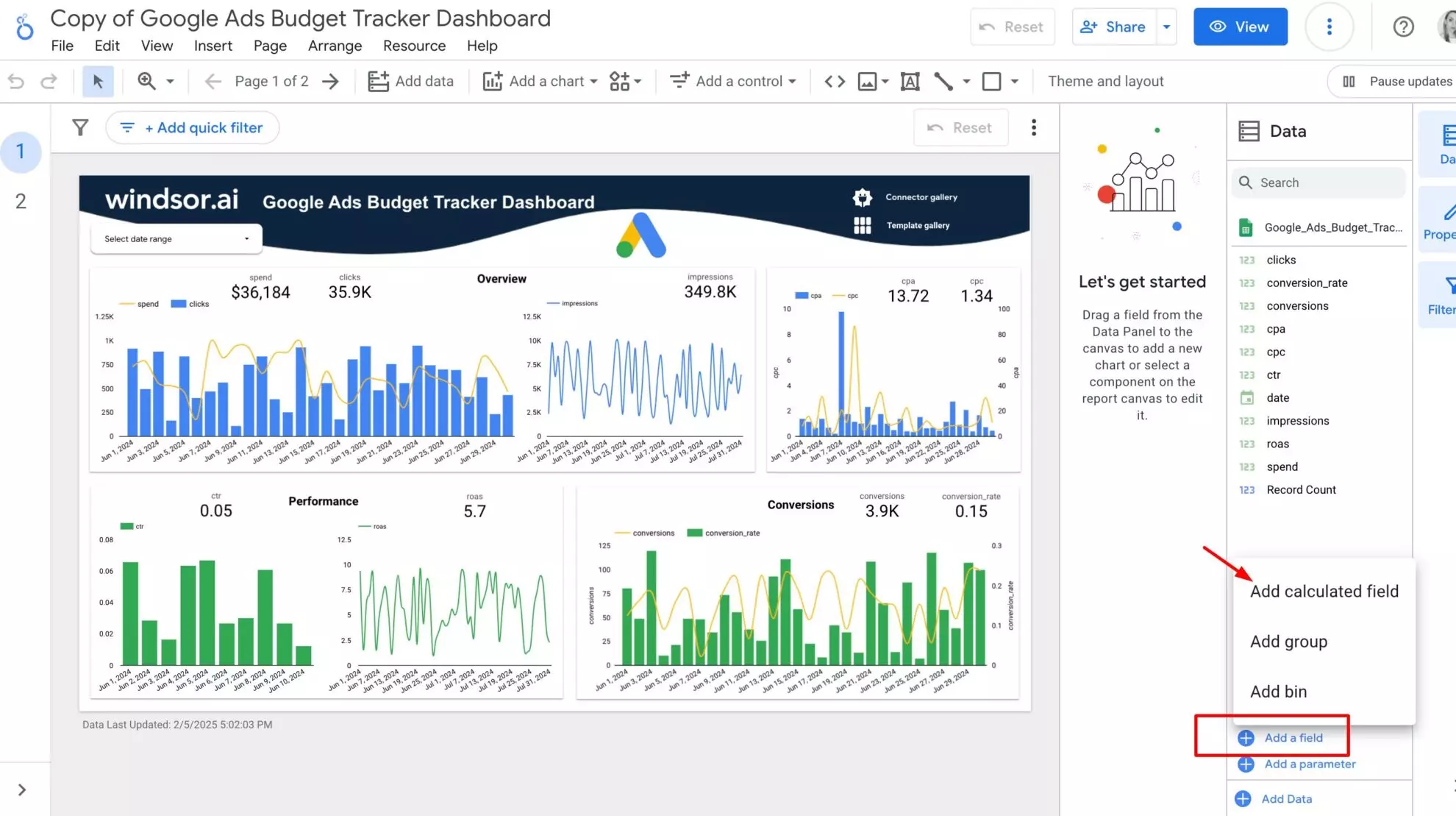Screen dimensions: 1456x816
Task: Select the date field
Action: pos(1277,398)
